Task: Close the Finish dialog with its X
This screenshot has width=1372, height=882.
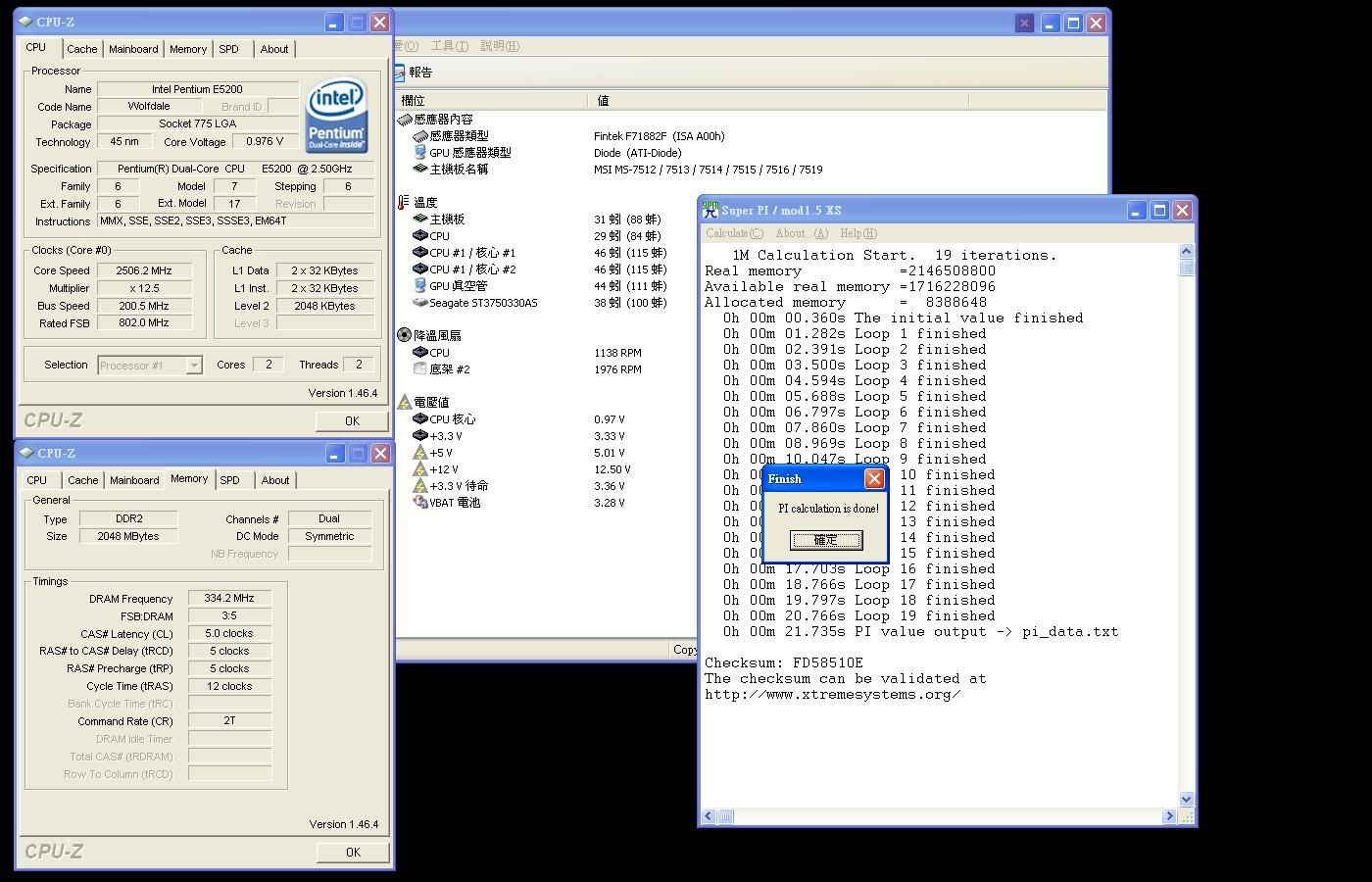Action: pyautogui.click(x=874, y=478)
